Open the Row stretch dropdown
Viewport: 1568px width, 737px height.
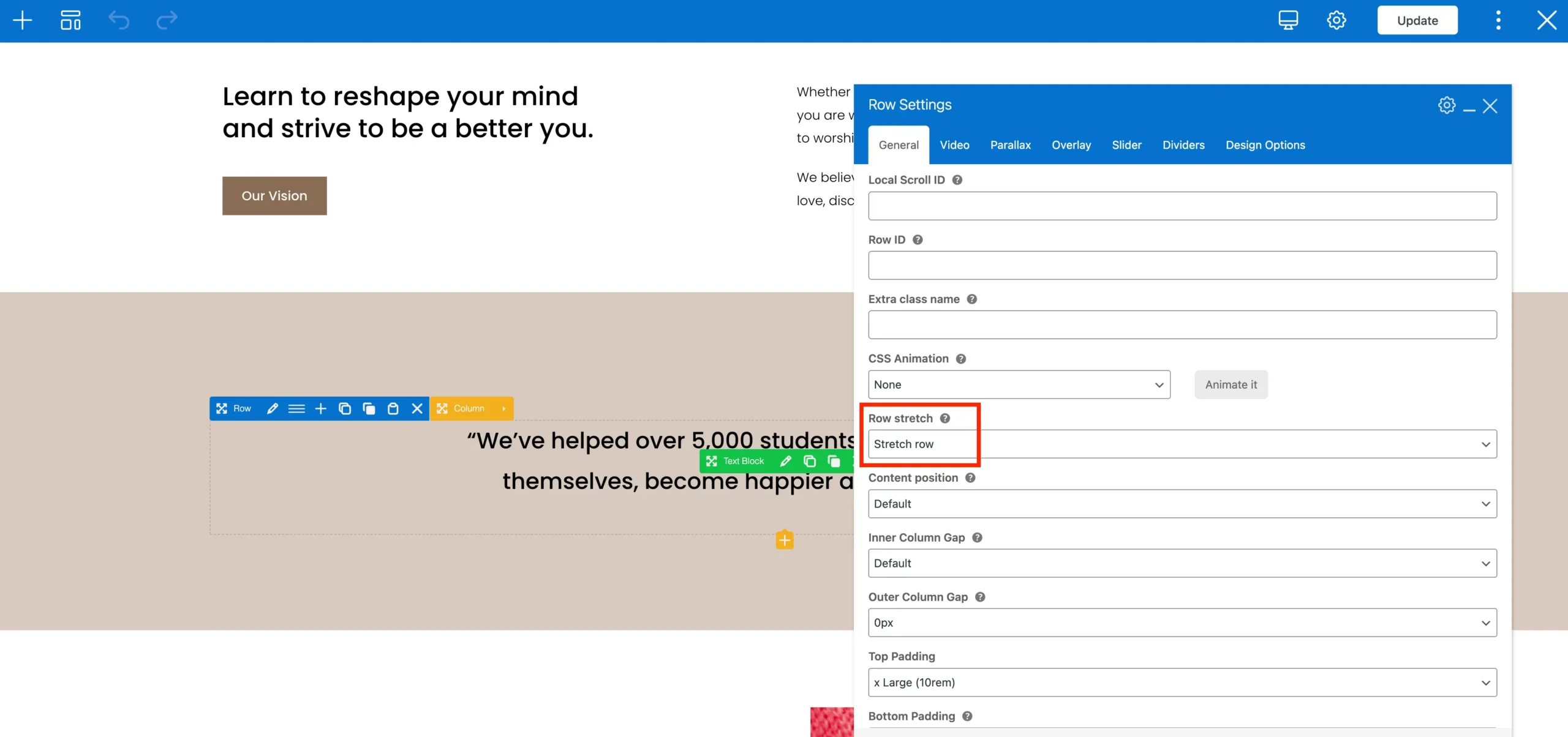(1182, 444)
